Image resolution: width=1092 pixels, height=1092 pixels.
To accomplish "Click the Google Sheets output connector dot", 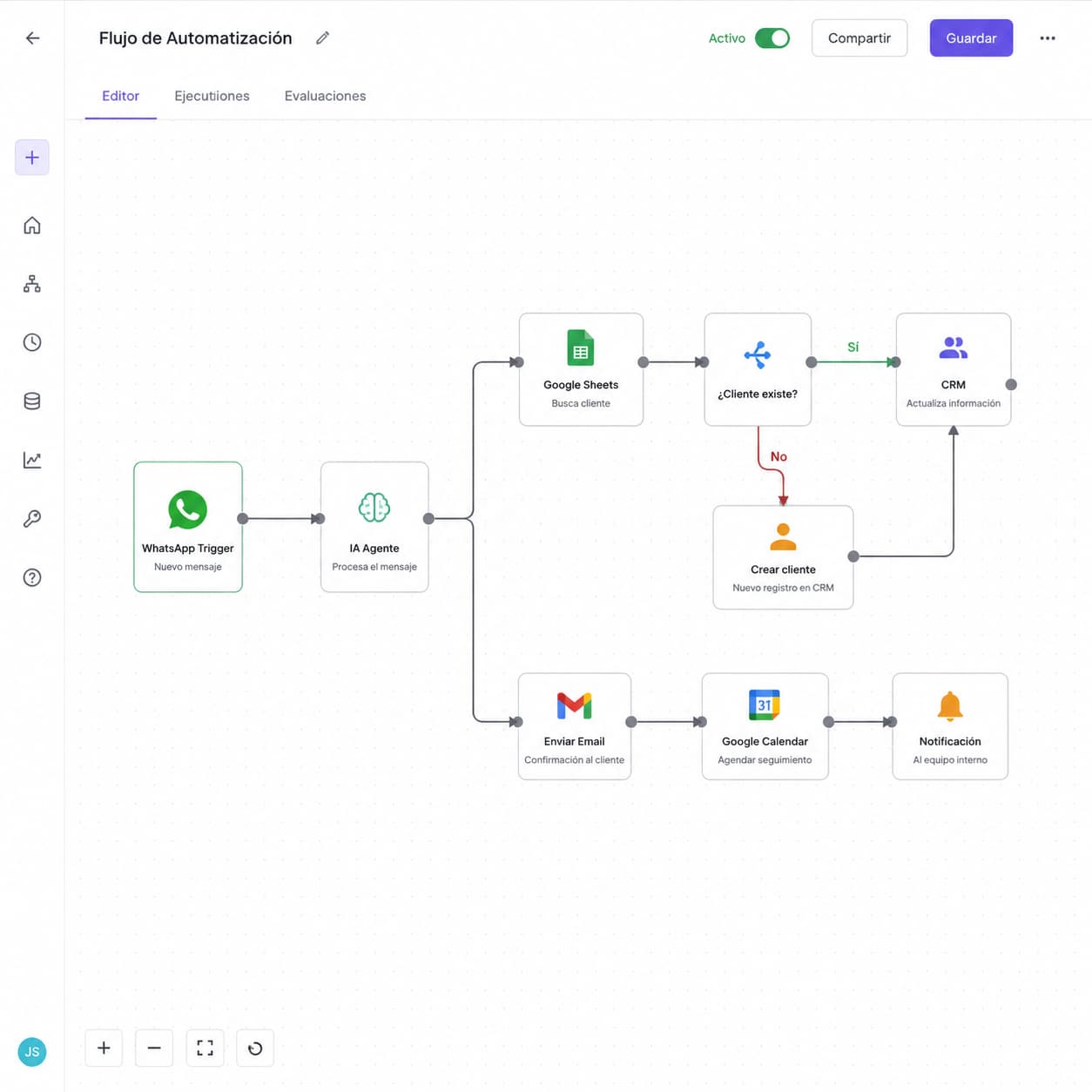I will coord(643,362).
